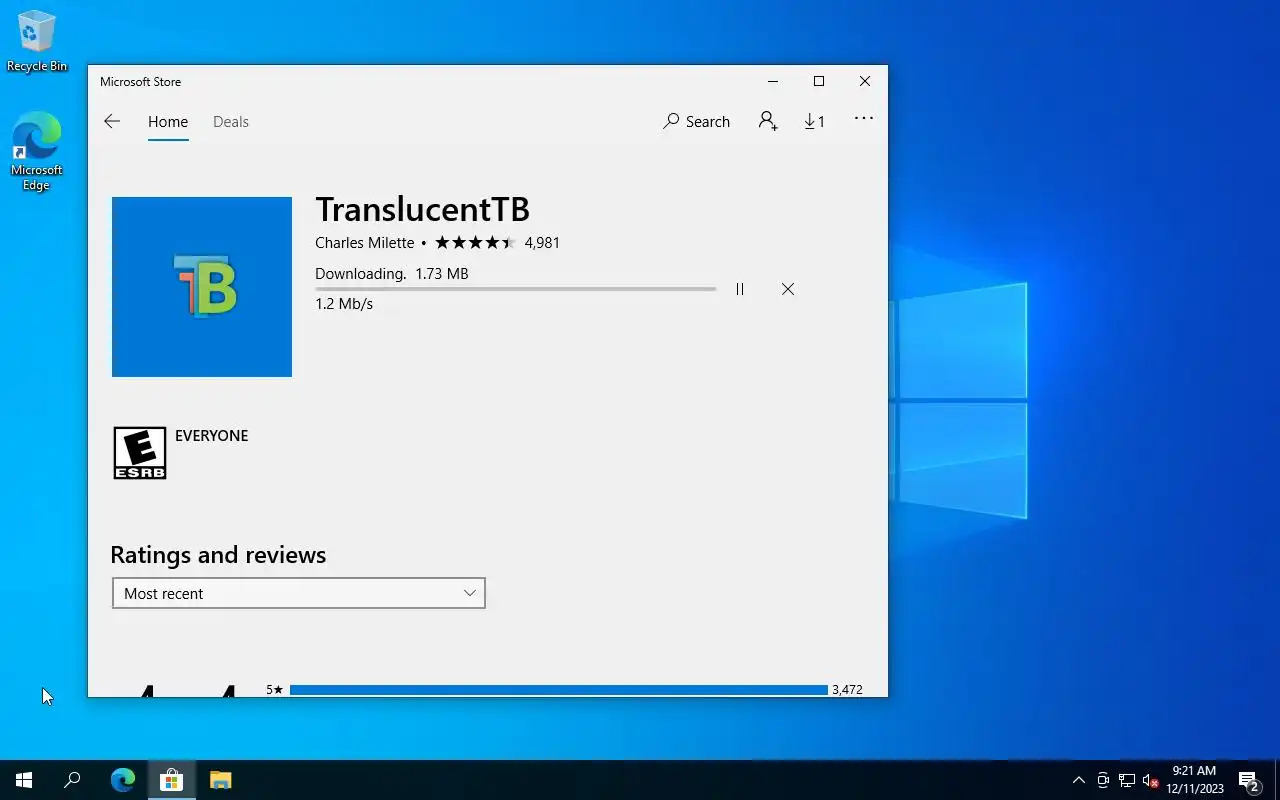Click the 5-star rating bar

click(559, 690)
